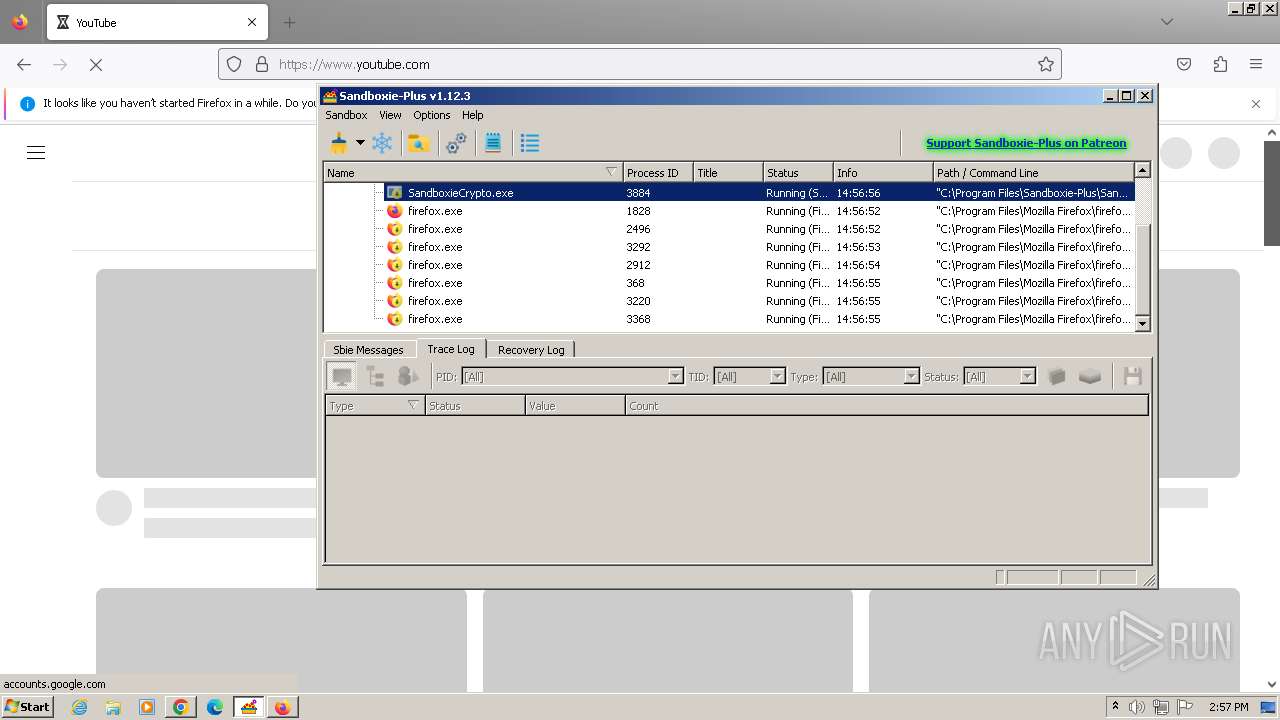Toggle the trace tree view icon
1280x720 pixels.
click(375, 377)
